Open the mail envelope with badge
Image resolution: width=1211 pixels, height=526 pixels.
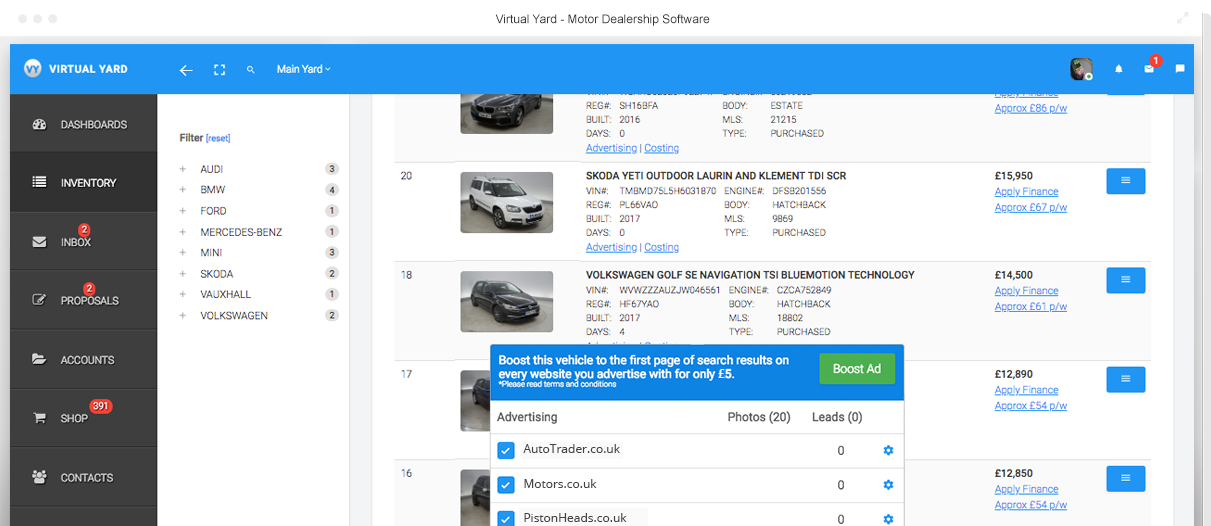coord(1149,69)
